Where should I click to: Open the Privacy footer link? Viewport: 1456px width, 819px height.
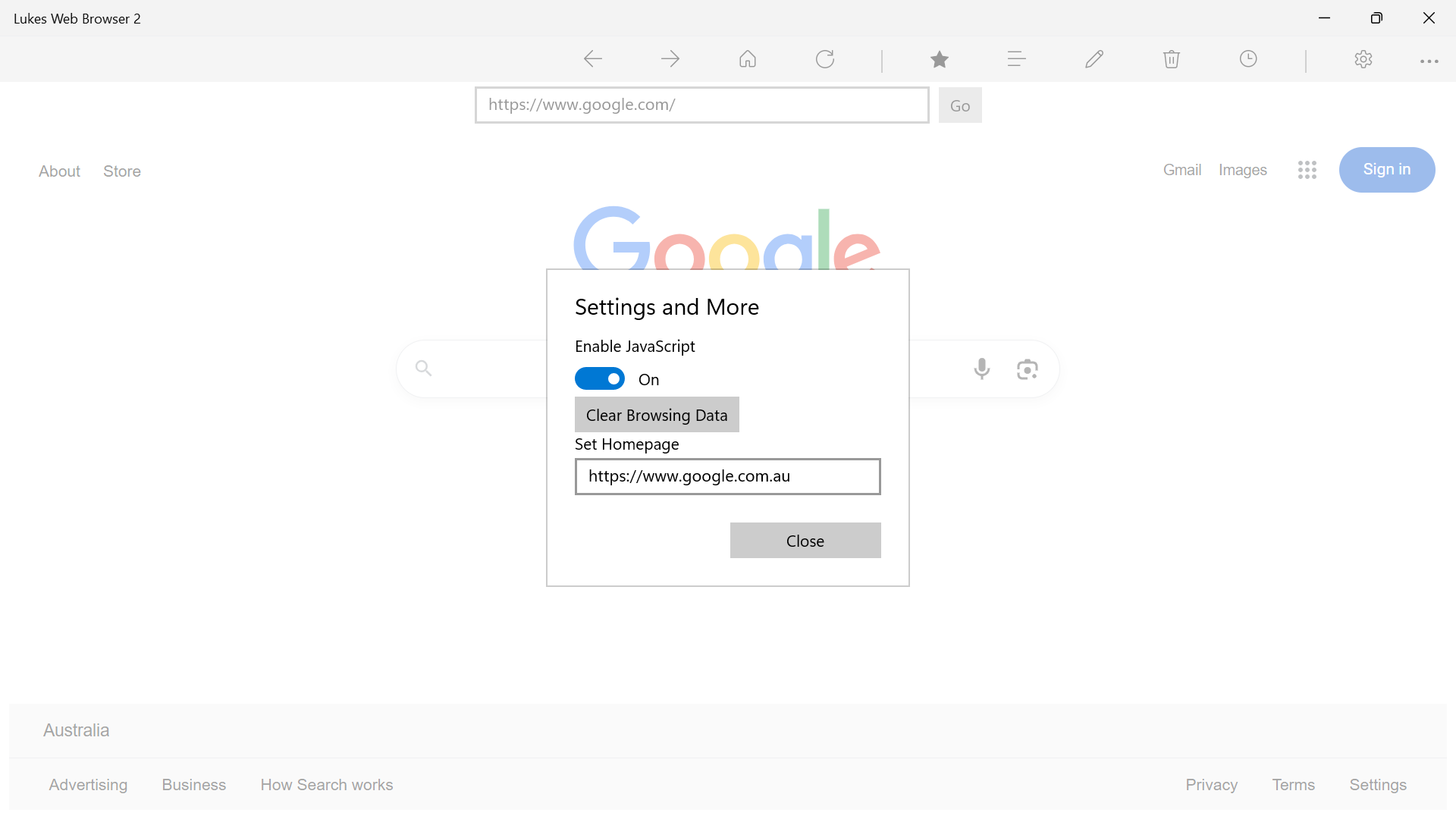click(x=1212, y=785)
